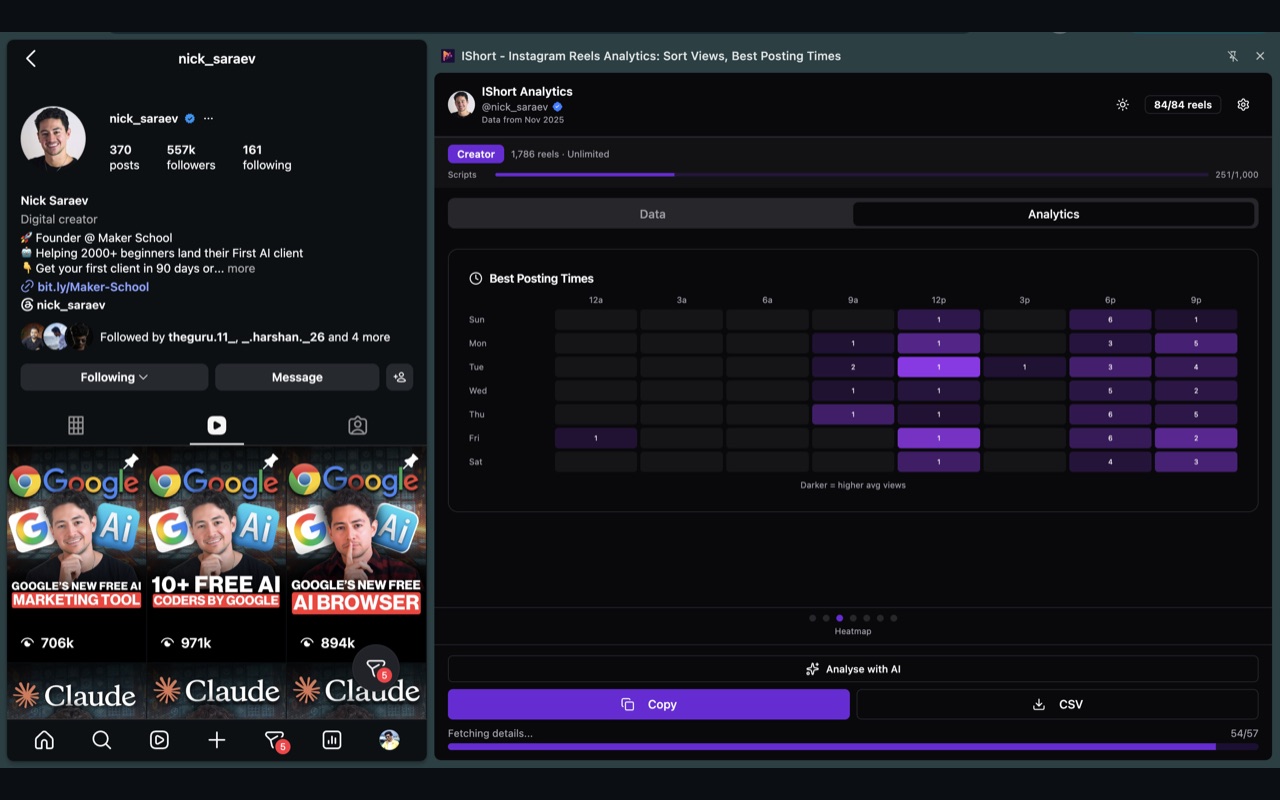The image size is (1280, 800).
Task: Click the '1,786 reels · Unlimited' text
Action: [560, 154]
